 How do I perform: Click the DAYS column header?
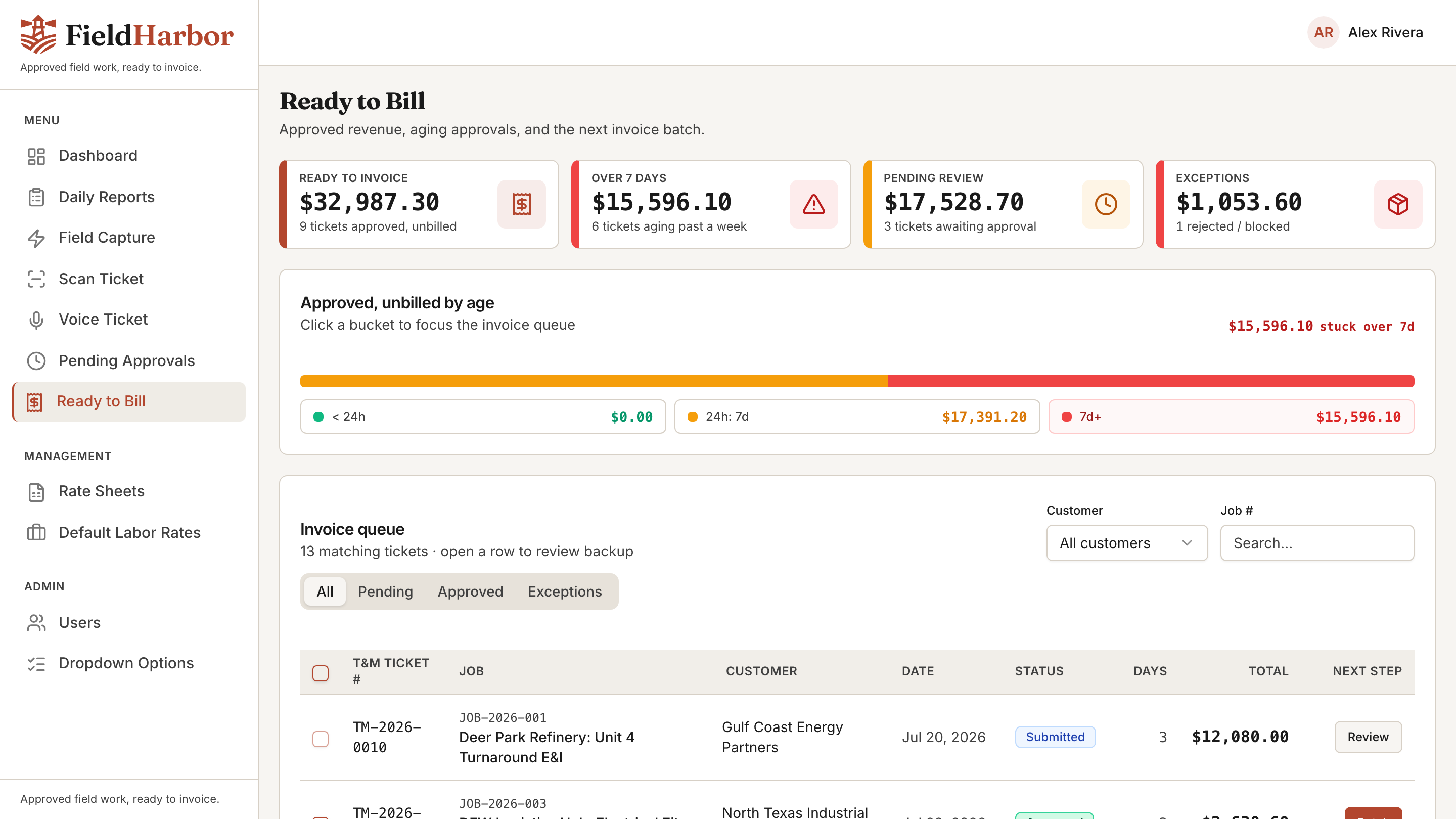[x=1150, y=671]
